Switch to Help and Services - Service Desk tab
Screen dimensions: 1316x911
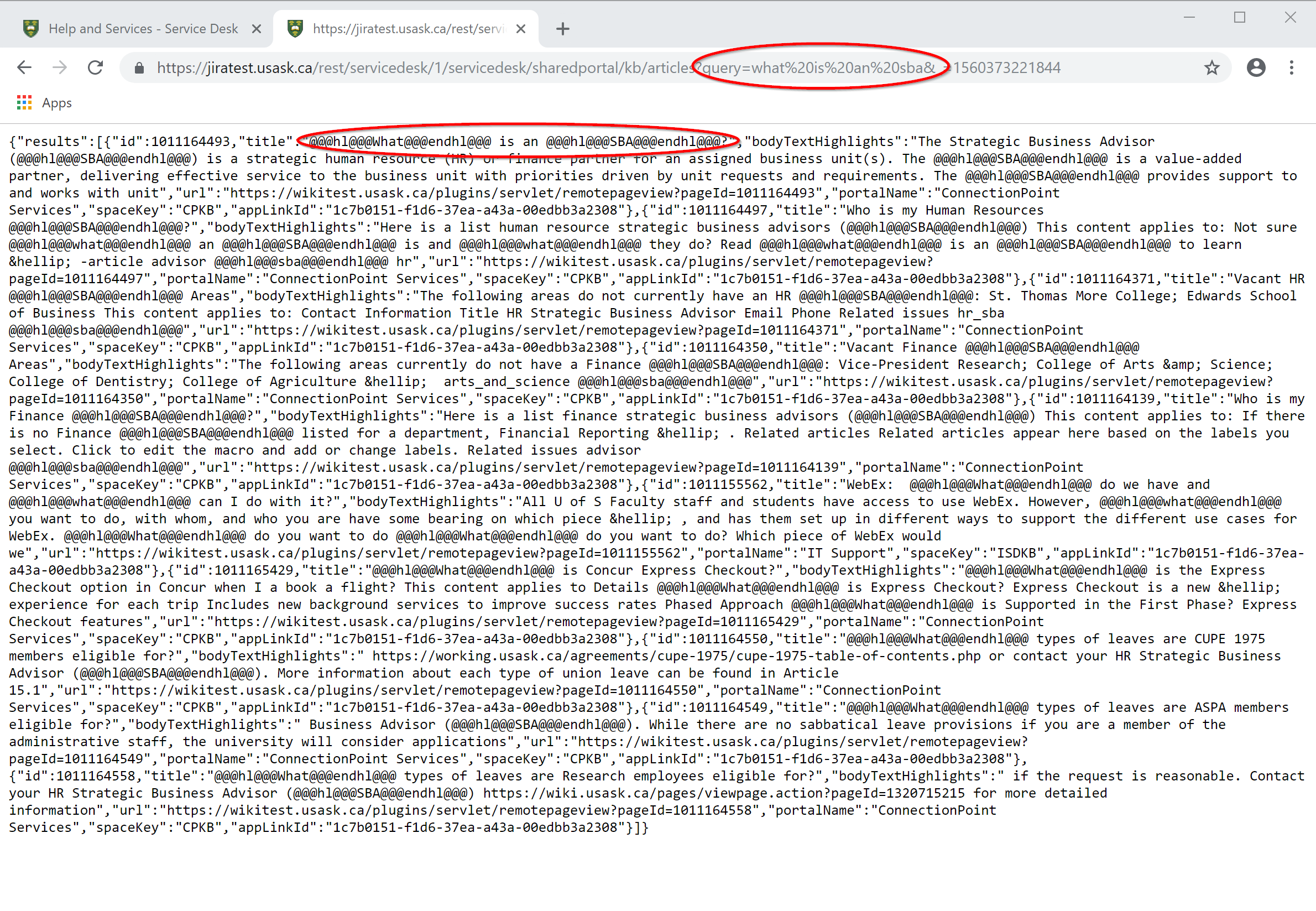coord(143,29)
